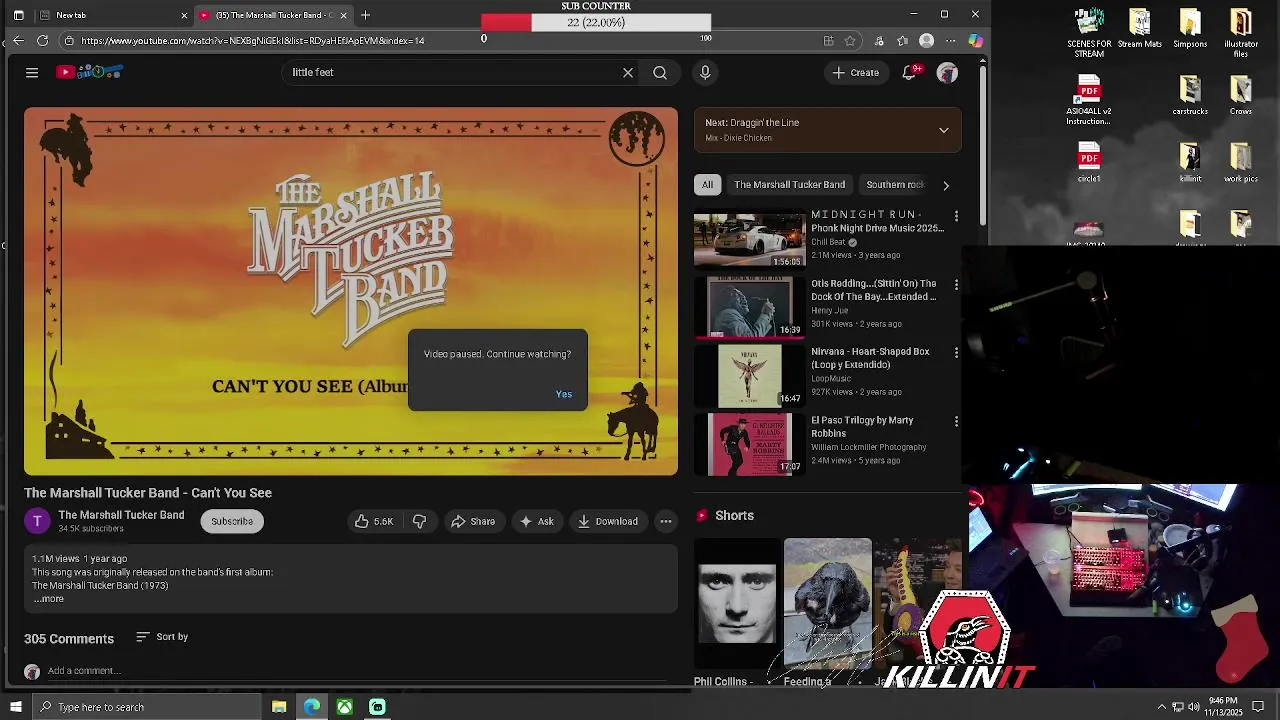Open the YouTube guide hamburger menu
This screenshot has width=1280, height=720.
click(x=32, y=72)
